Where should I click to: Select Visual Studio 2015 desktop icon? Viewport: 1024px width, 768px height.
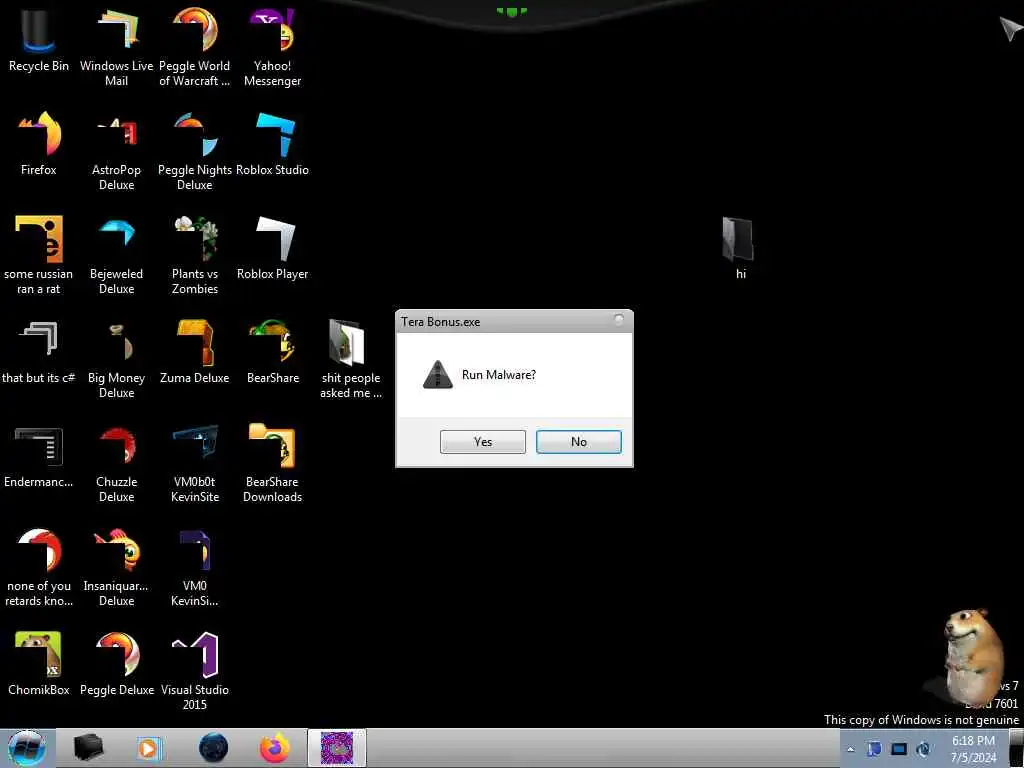click(x=195, y=671)
